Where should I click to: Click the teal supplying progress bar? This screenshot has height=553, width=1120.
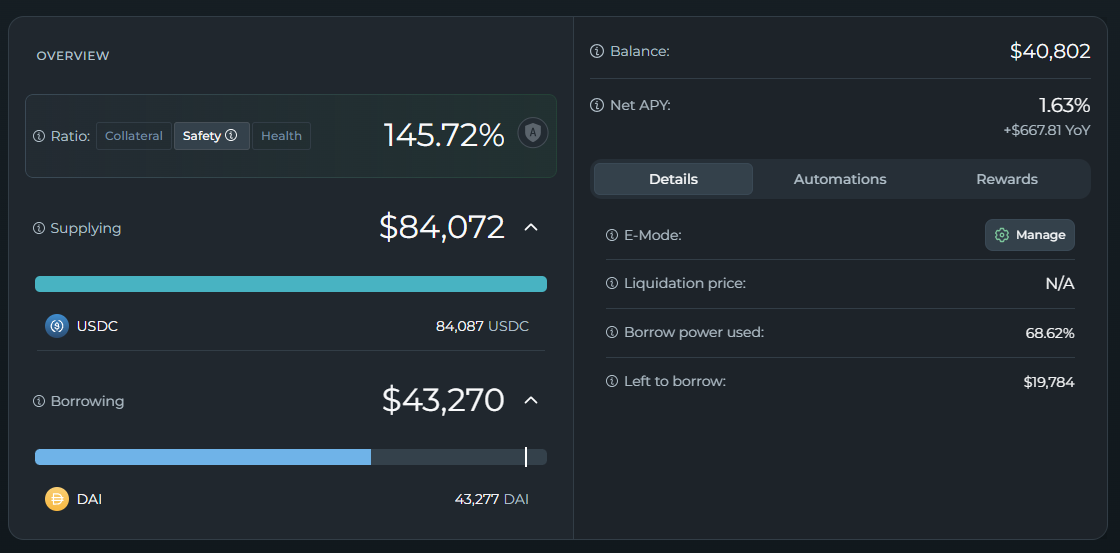[x=290, y=284]
